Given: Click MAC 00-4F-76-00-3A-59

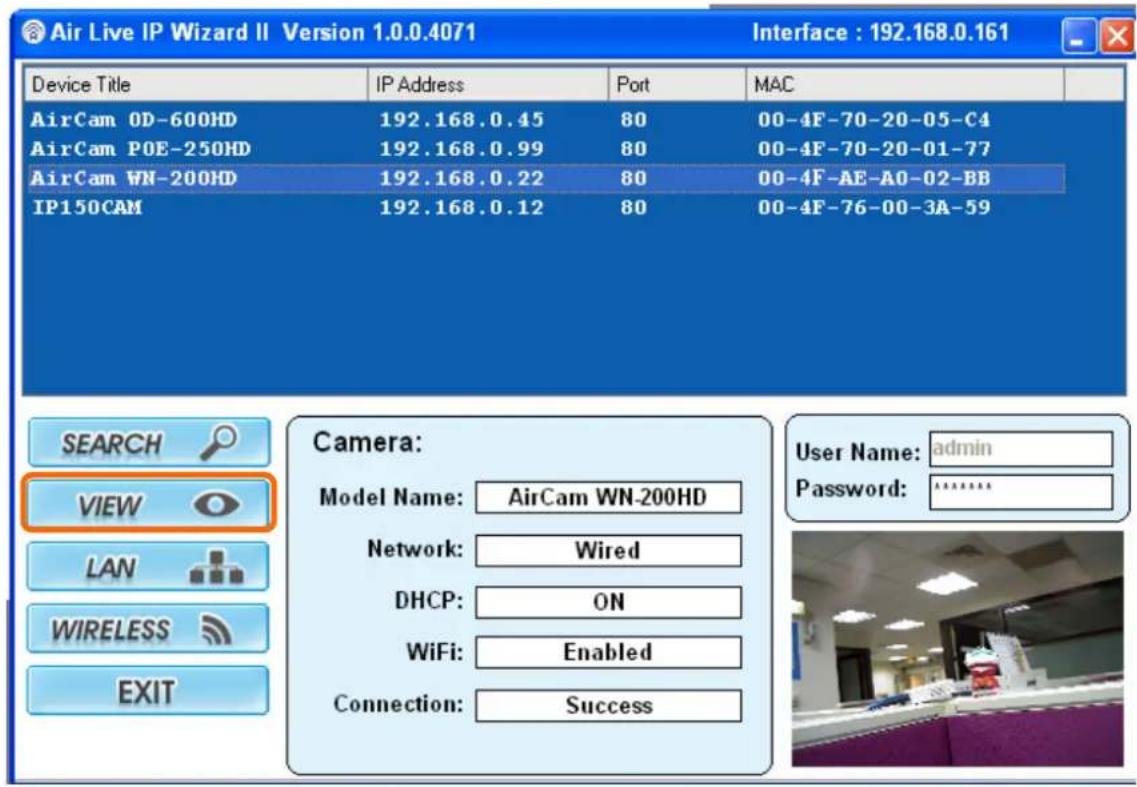Looking at the screenshot, I should (874, 207).
